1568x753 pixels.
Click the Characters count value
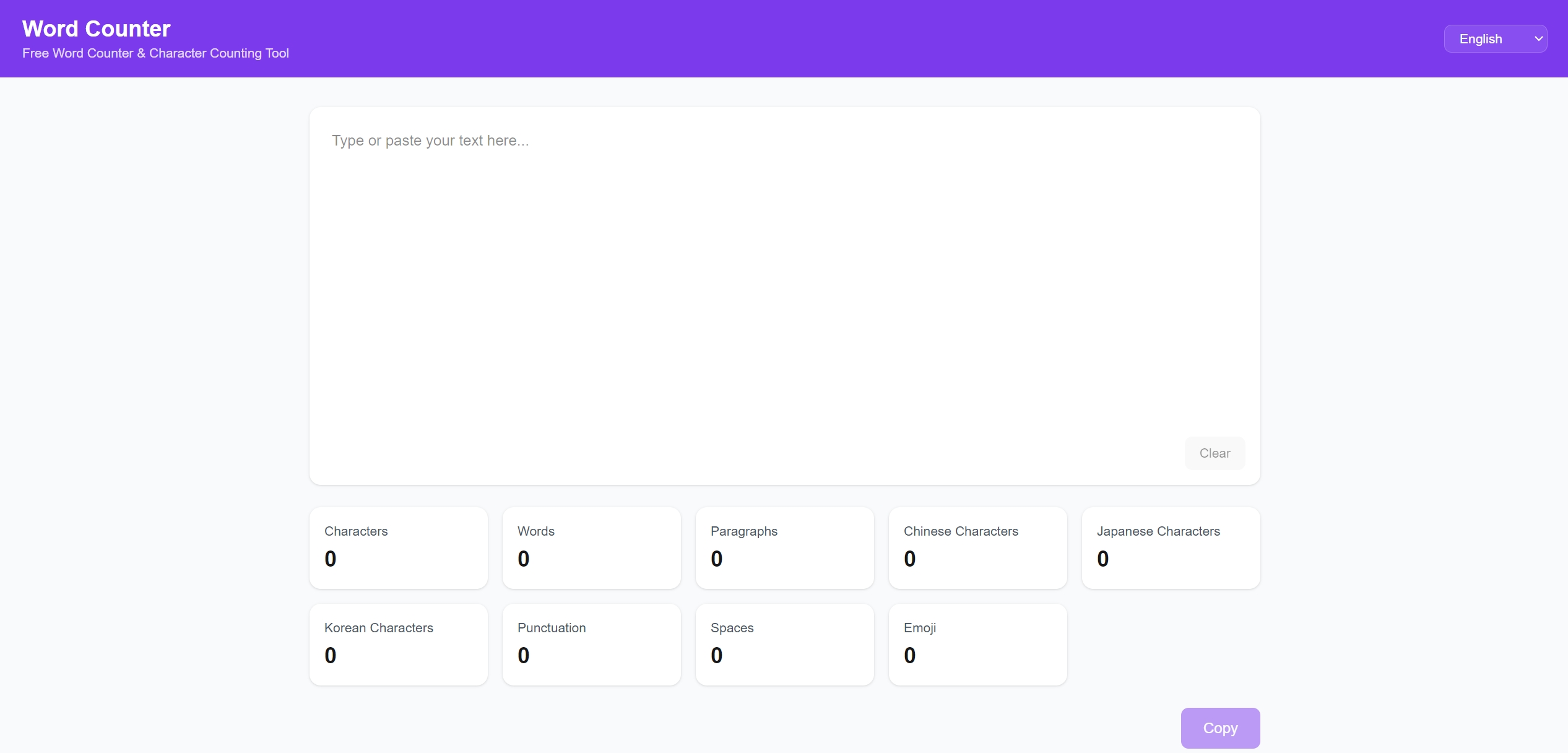click(331, 559)
